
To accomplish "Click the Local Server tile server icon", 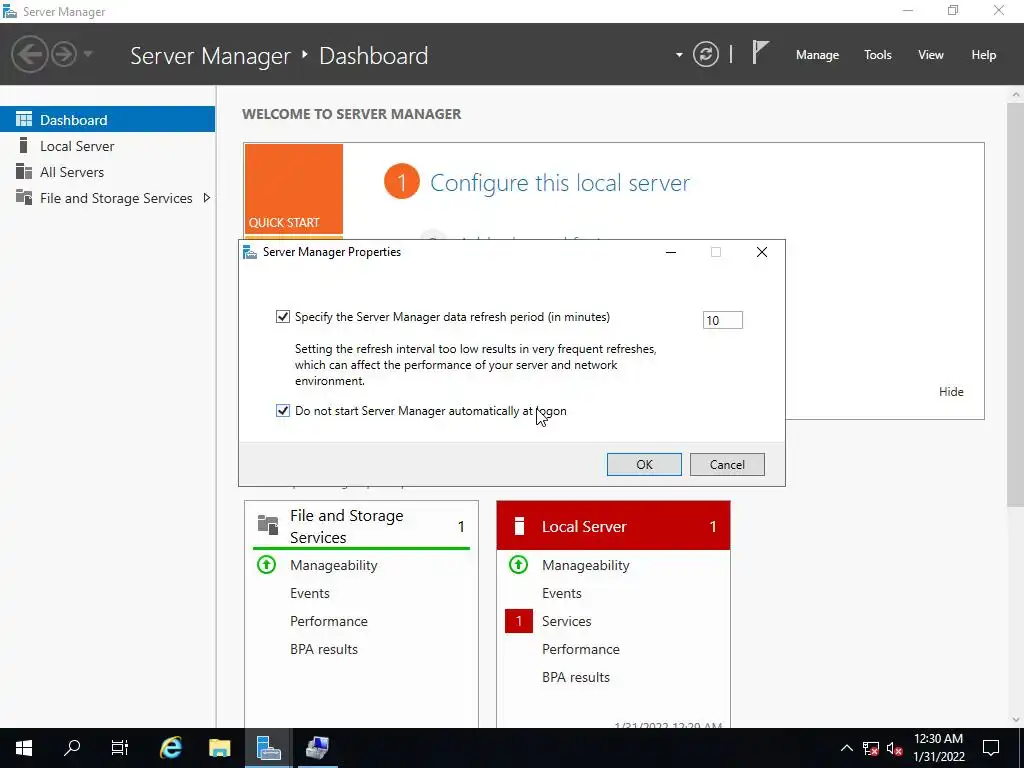I will (519, 526).
